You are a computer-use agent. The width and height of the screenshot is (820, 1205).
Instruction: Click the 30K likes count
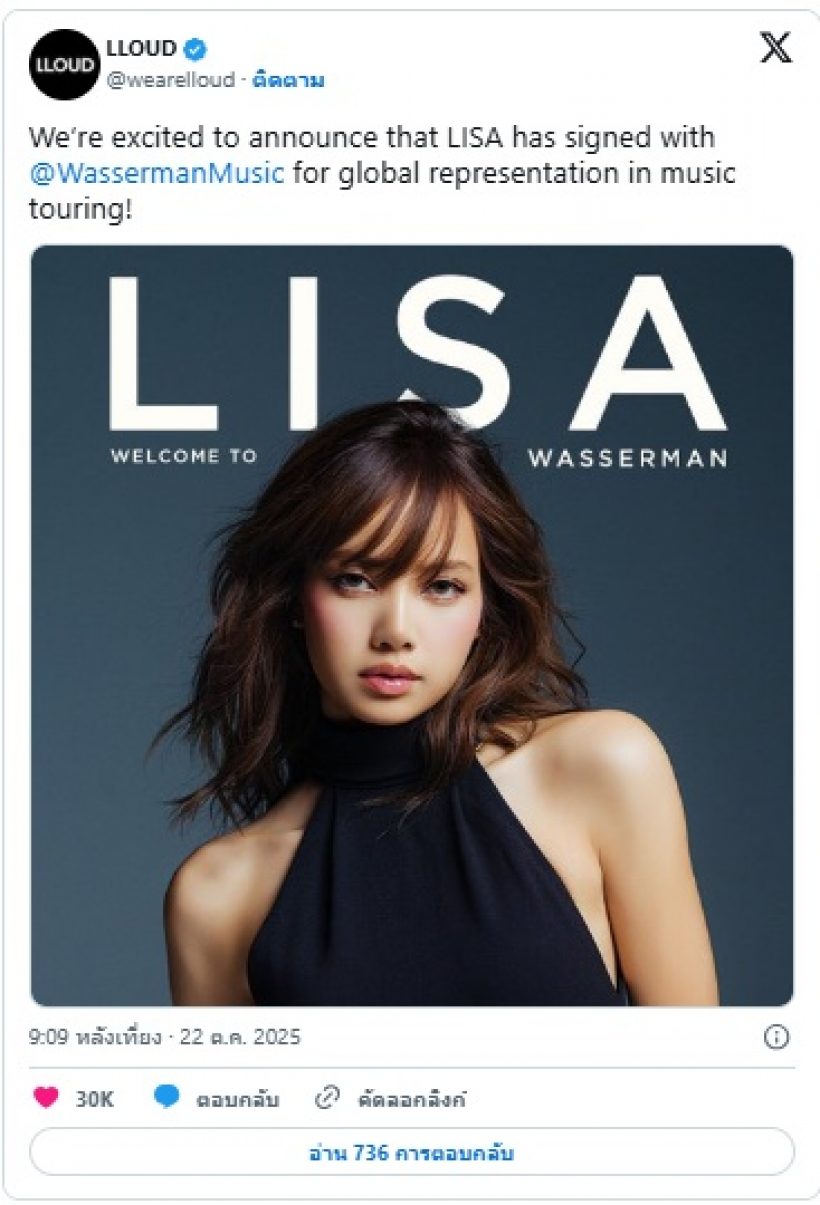[95, 1100]
